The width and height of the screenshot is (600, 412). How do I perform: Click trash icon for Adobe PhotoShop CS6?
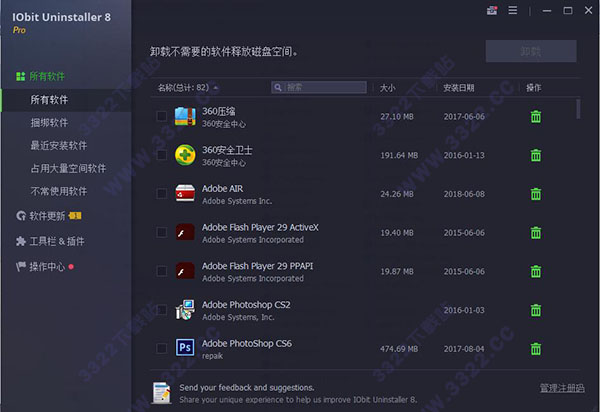(x=536, y=348)
